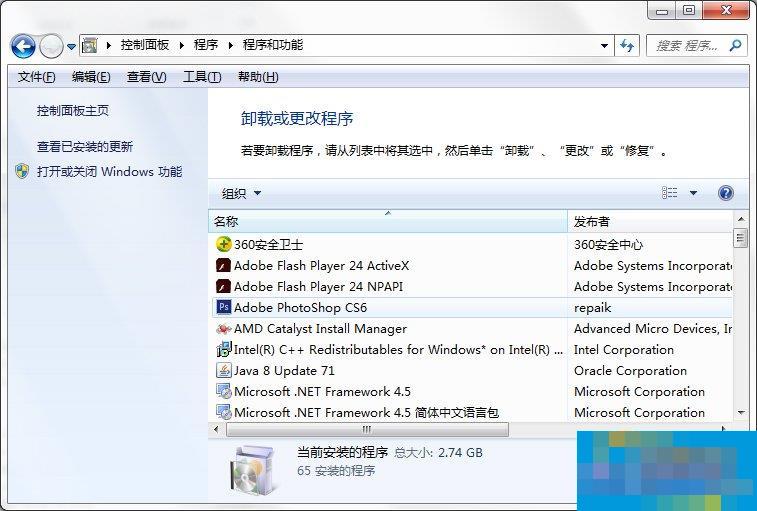Go to 控制面板主页 link
The image size is (757, 511).
(73, 111)
